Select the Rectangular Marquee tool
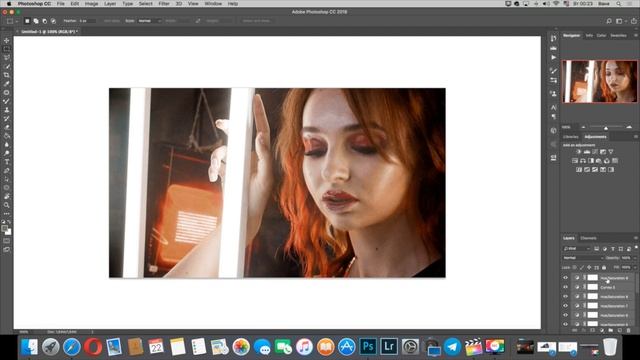Image resolution: width=640 pixels, height=360 pixels. (7, 49)
